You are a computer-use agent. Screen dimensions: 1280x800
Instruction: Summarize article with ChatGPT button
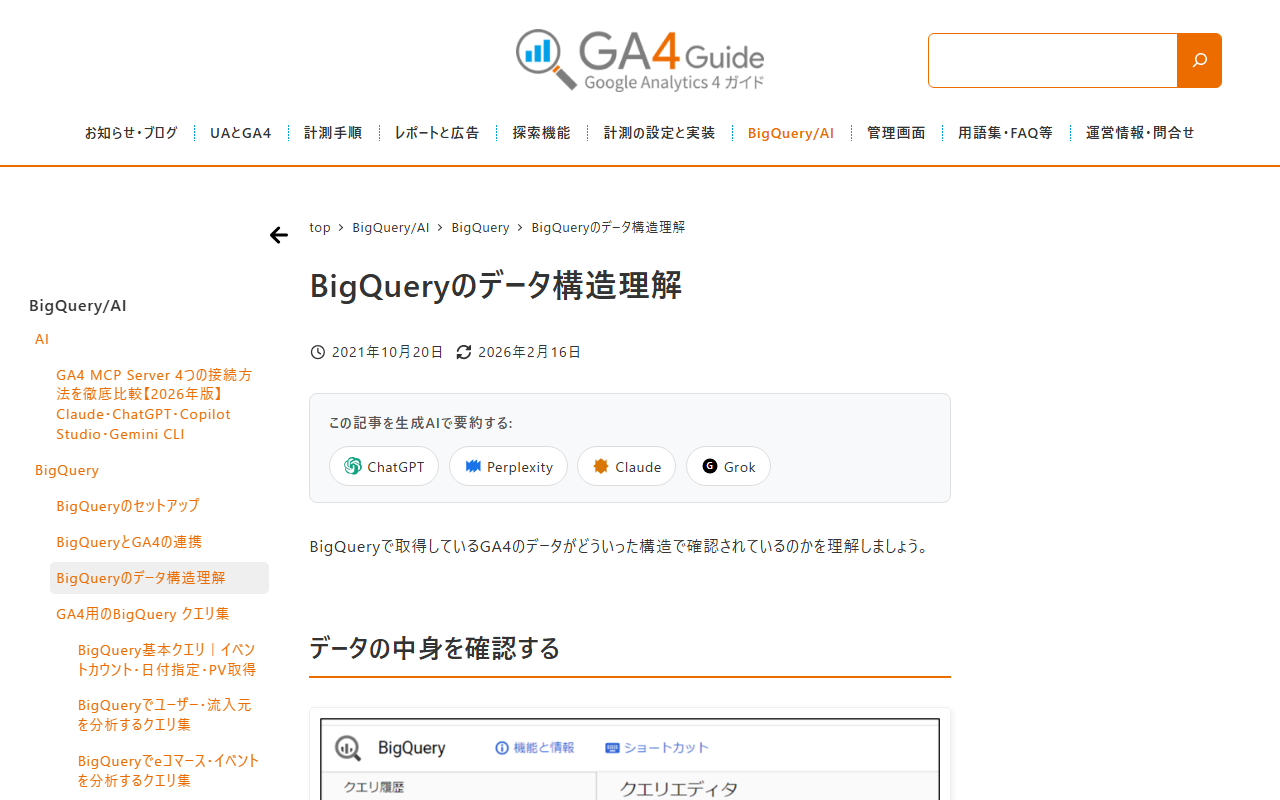click(x=384, y=466)
